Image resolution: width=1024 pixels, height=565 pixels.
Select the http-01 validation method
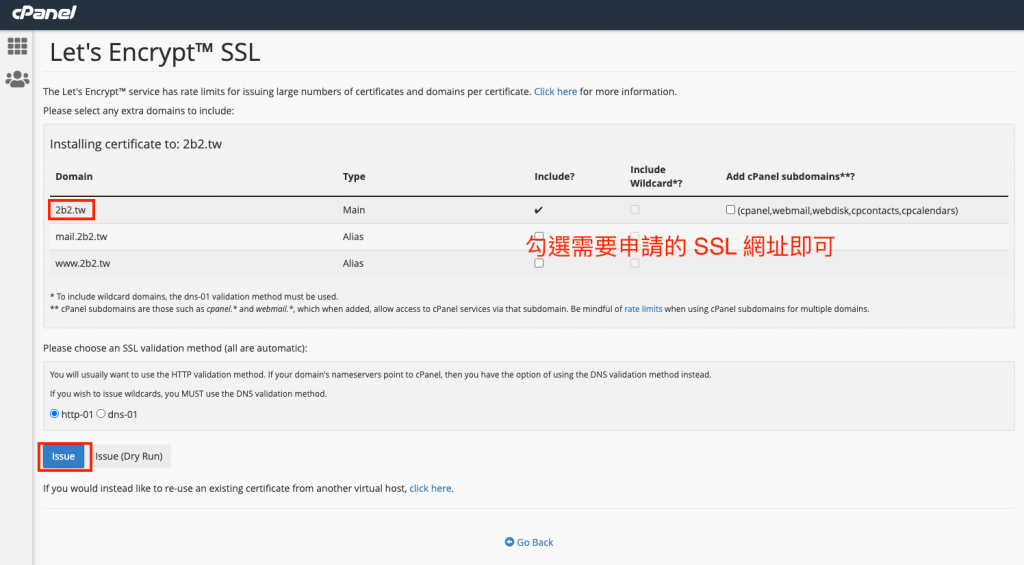(55, 413)
